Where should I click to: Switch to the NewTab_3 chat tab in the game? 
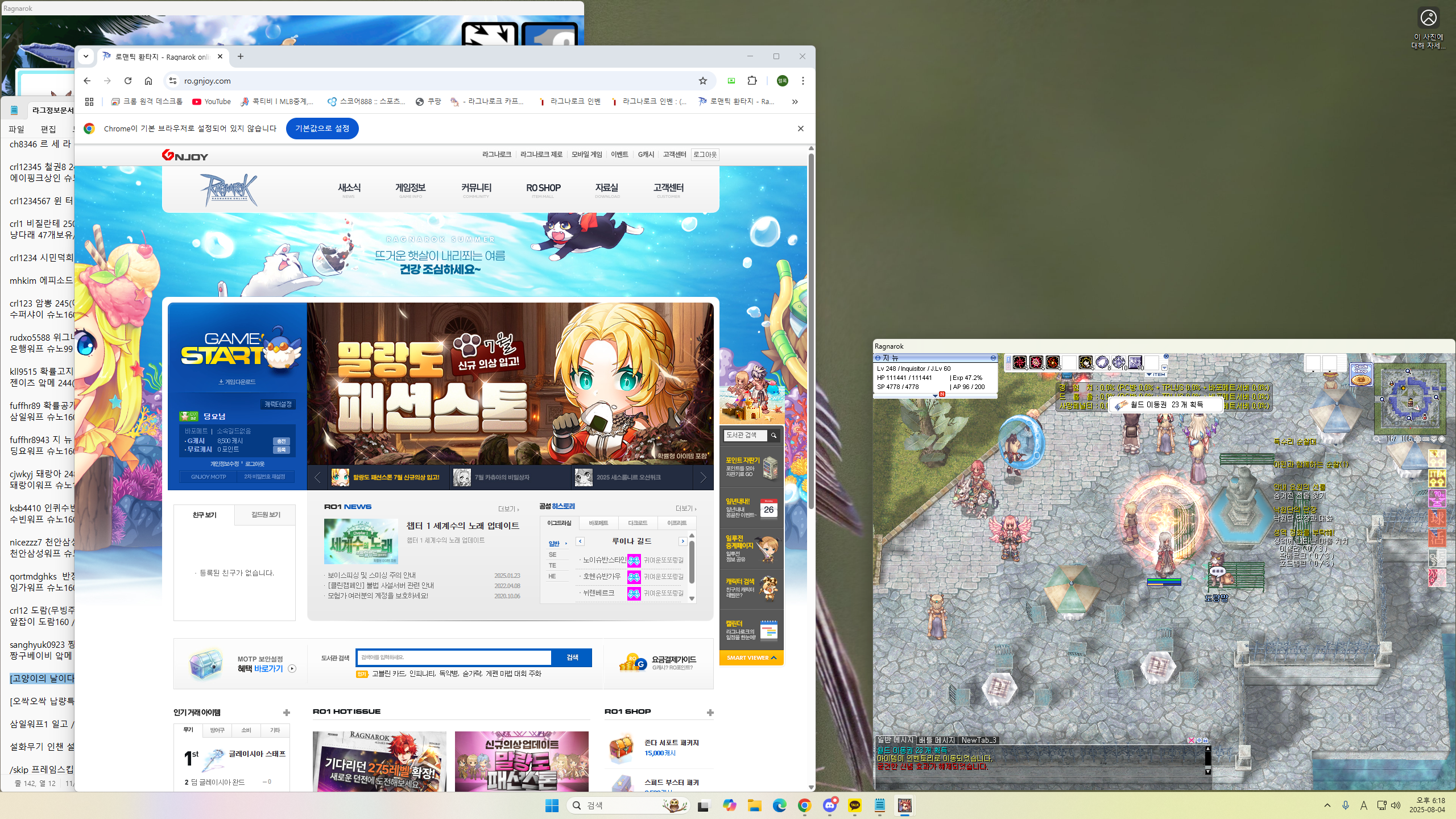tap(978, 740)
